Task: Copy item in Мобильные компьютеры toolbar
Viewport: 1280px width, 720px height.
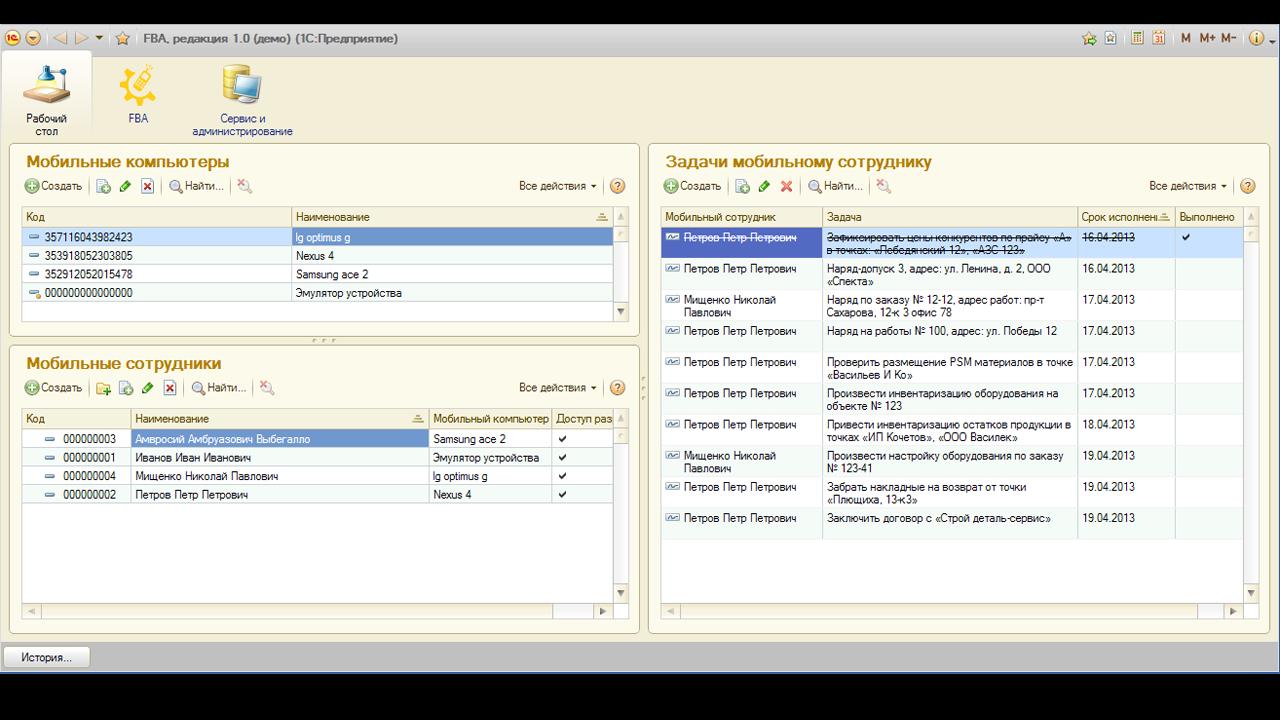Action: [103, 186]
